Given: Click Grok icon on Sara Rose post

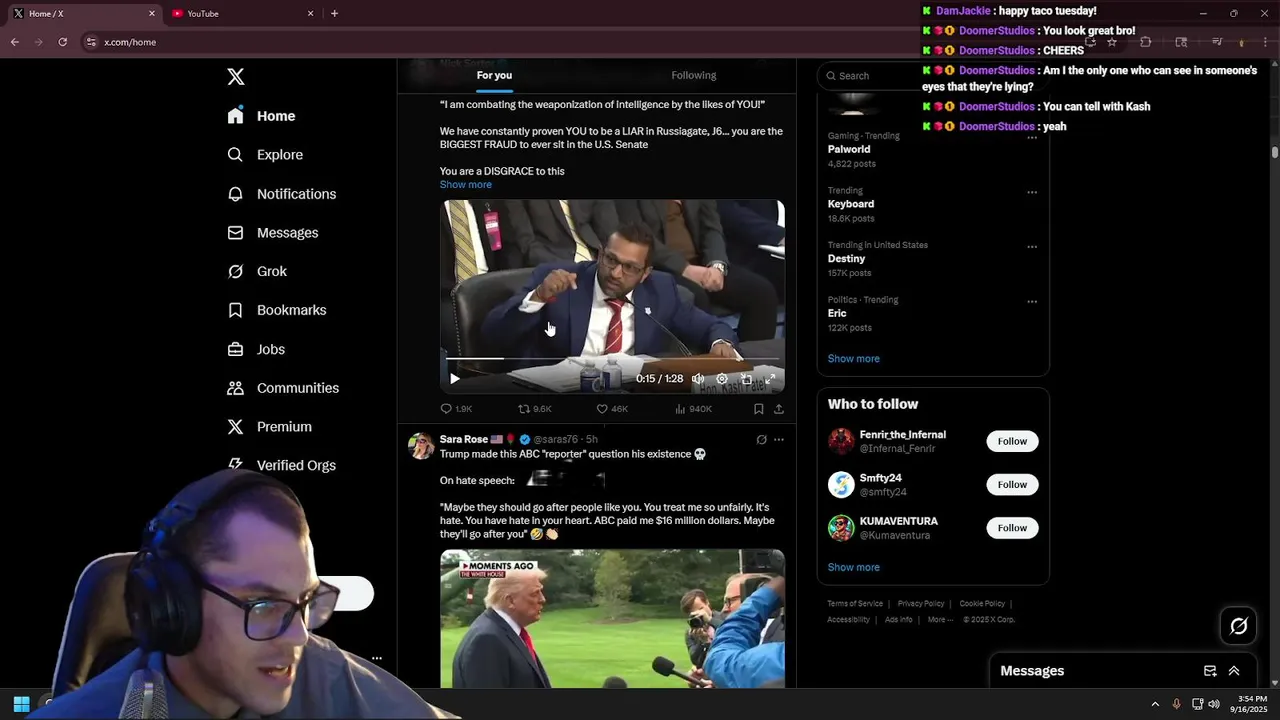Looking at the screenshot, I should click(x=761, y=439).
